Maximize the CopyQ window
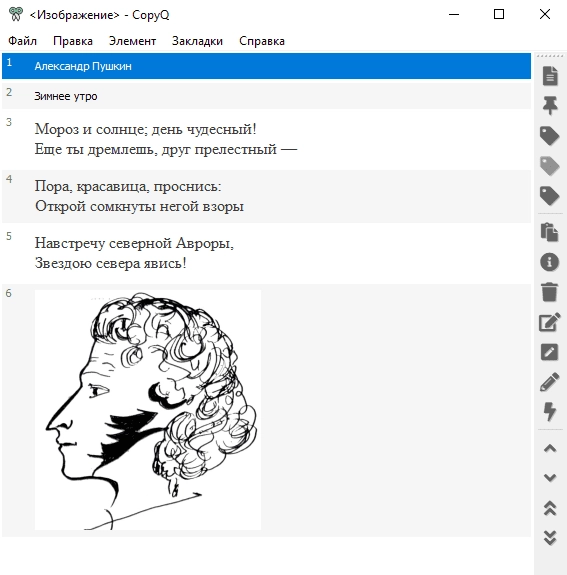 [499, 14]
